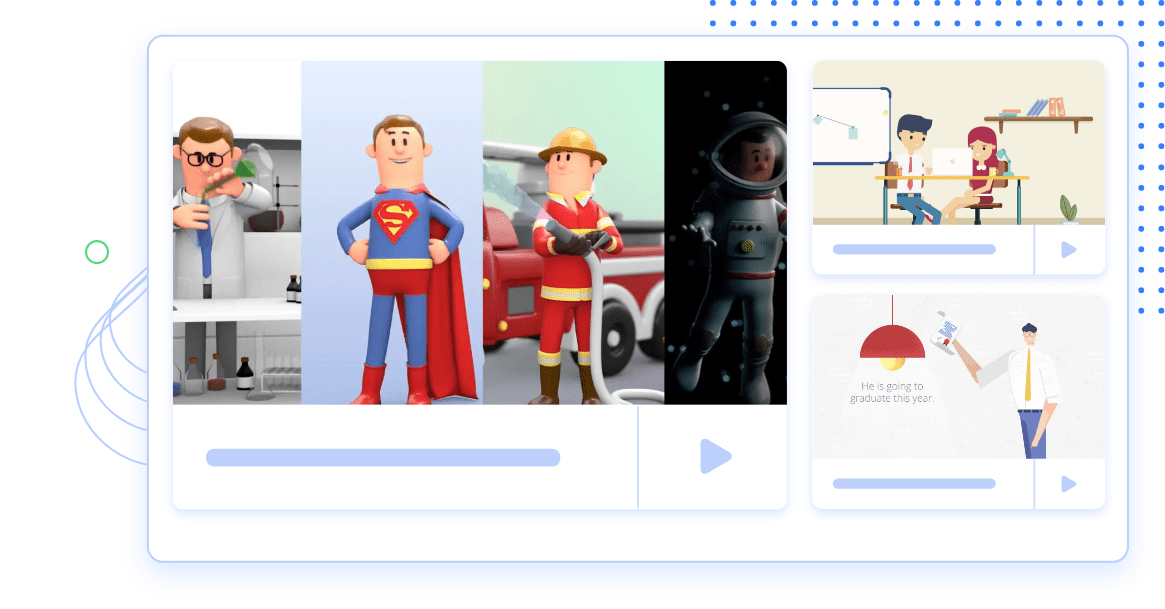Pick the astronaut character panel
The image size is (1165, 609).
pos(725,232)
